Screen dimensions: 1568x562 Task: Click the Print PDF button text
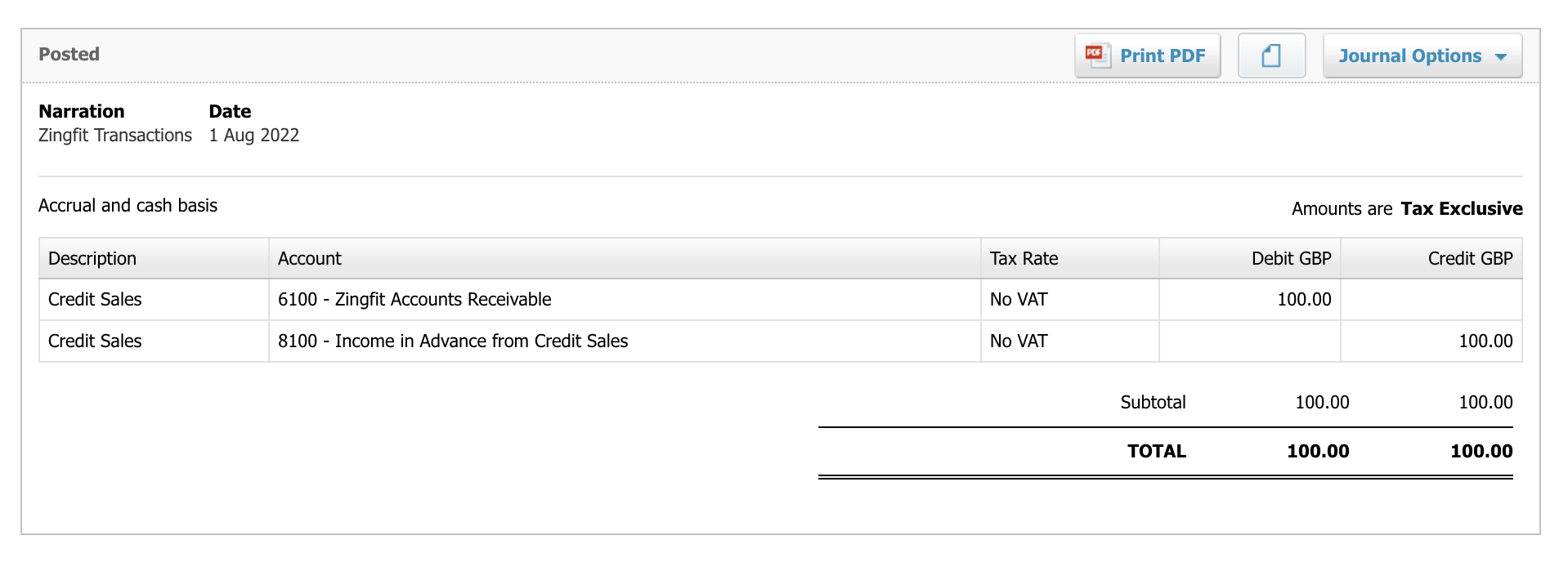pyautogui.click(x=1163, y=56)
